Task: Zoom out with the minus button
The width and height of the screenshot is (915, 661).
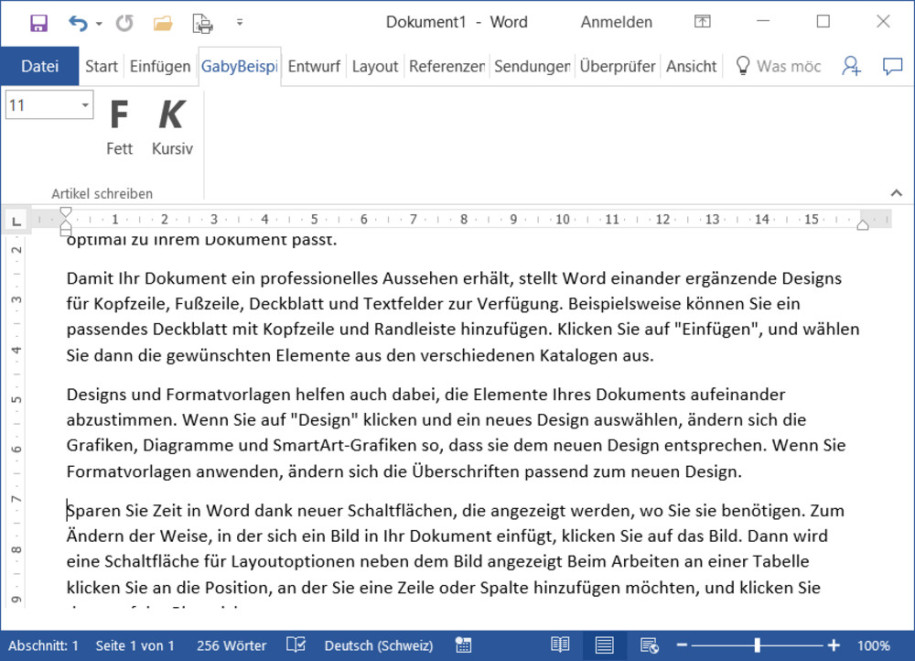Action: [682, 645]
